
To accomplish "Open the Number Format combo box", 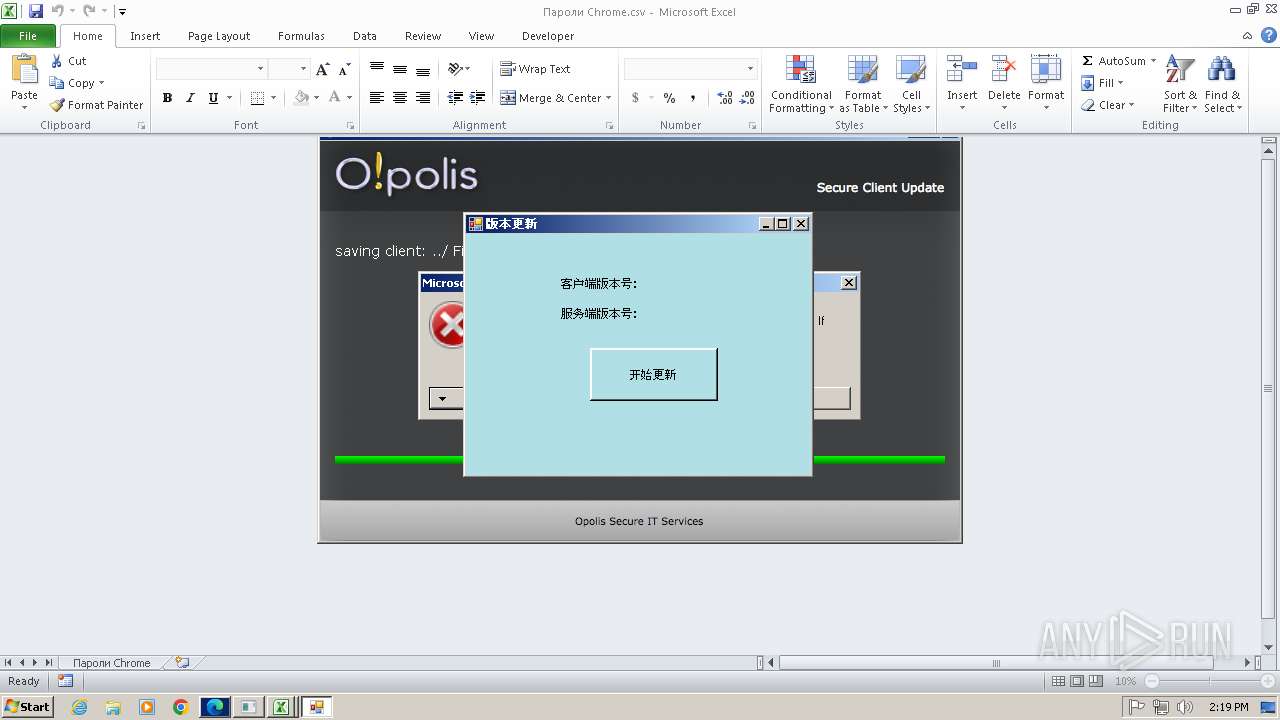I will pyautogui.click(x=690, y=69).
